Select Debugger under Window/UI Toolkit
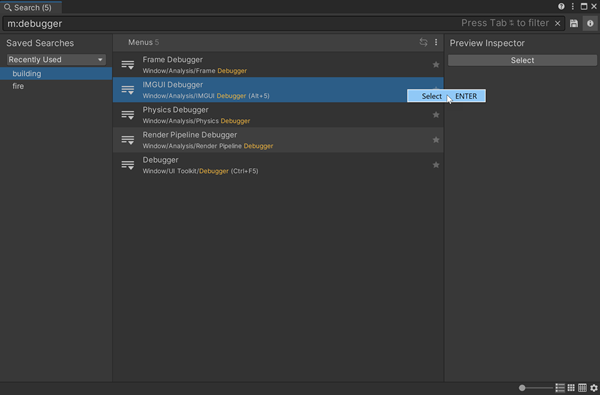 click(278, 165)
